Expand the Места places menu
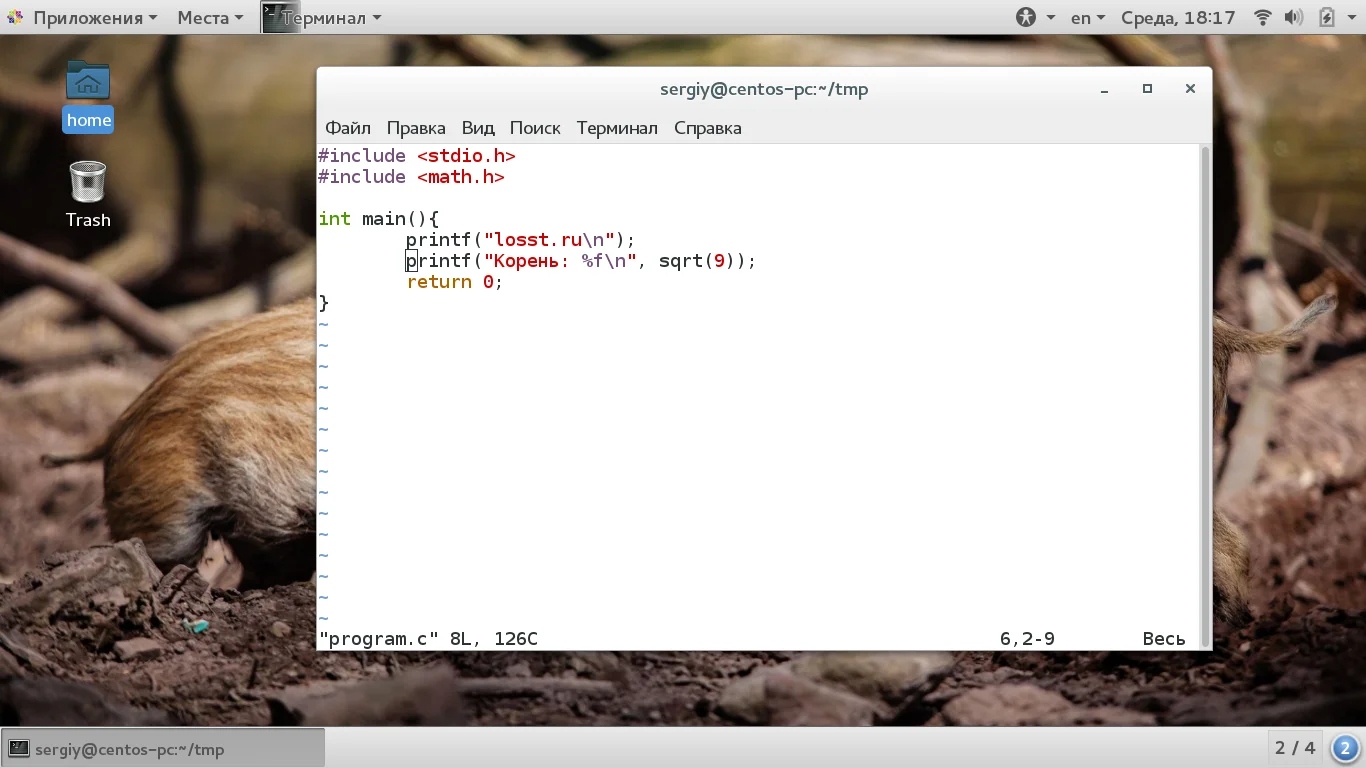 [210, 18]
